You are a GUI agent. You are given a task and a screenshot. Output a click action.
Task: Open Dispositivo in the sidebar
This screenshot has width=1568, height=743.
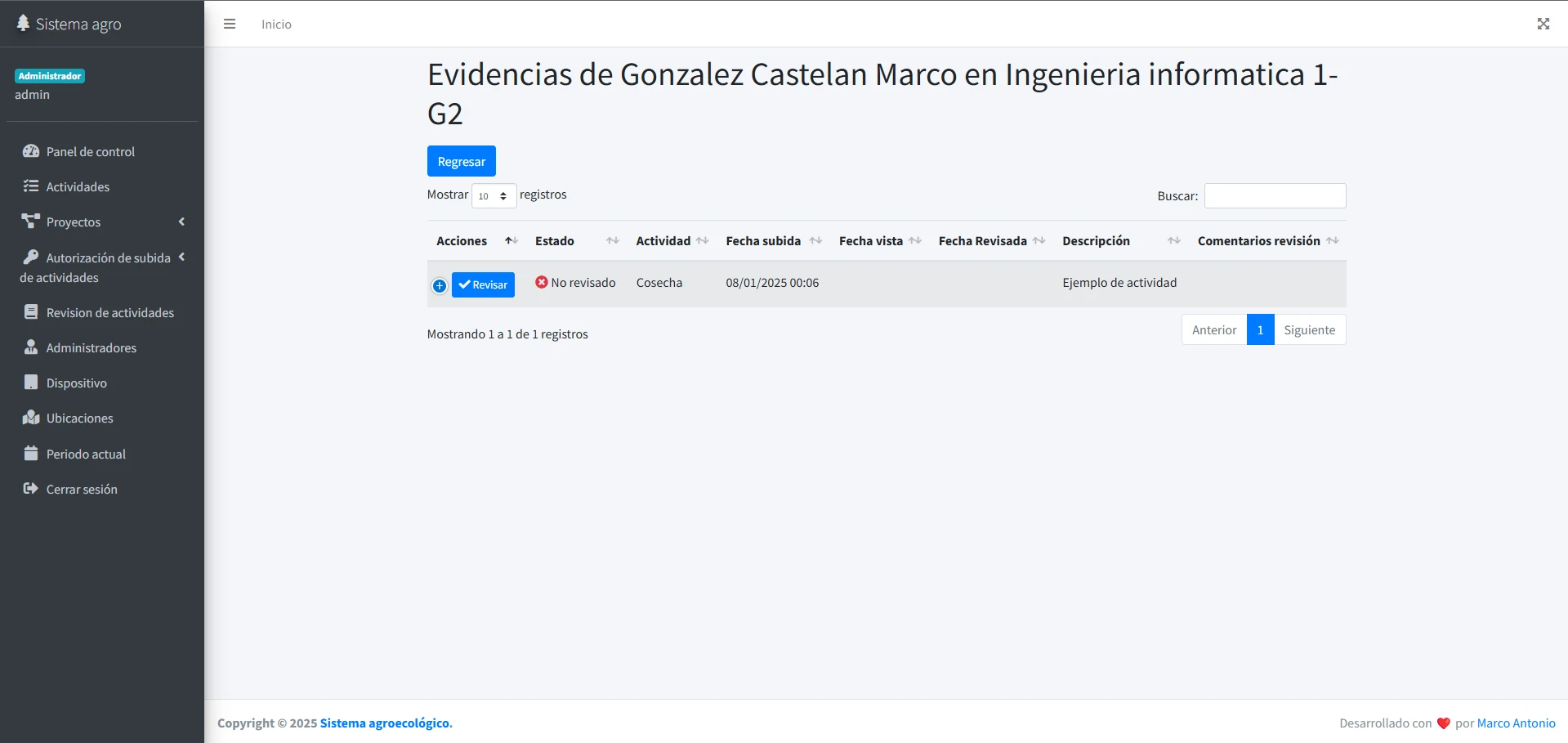pyautogui.click(x=102, y=383)
